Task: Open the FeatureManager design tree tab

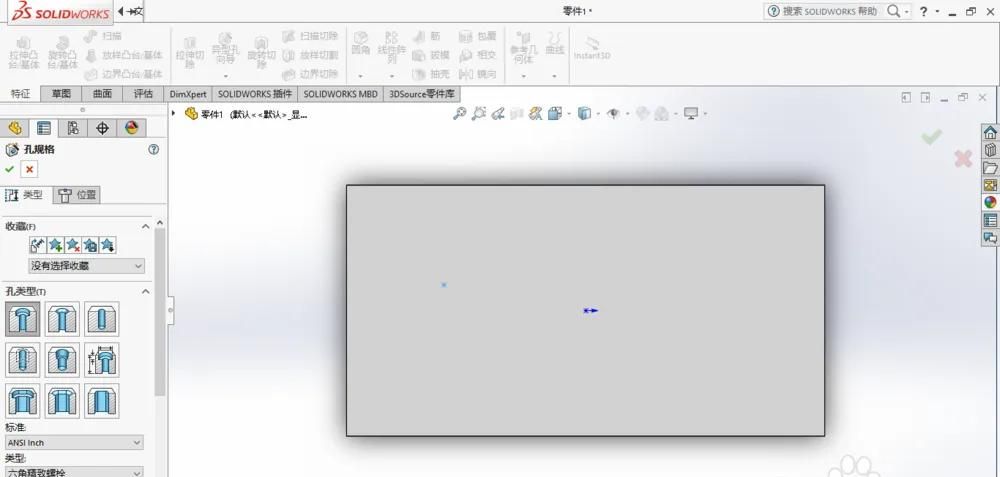Action: click(x=15, y=128)
